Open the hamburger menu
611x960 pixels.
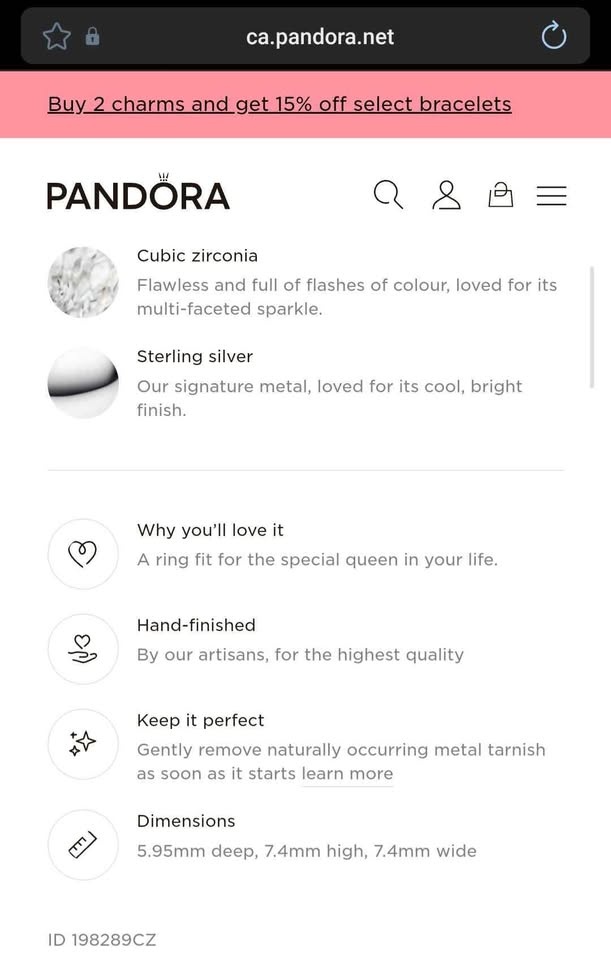pos(552,196)
